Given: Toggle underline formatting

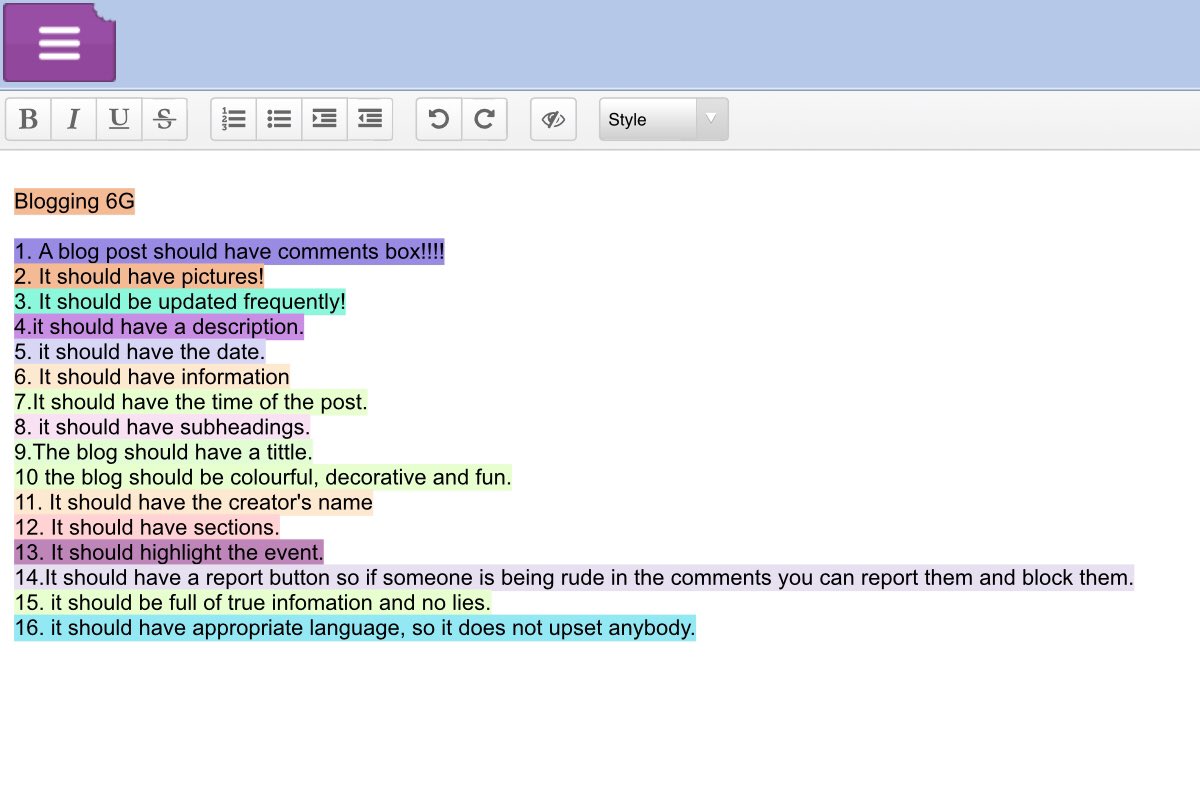Looking at the screenshot, I should (119, 119).
